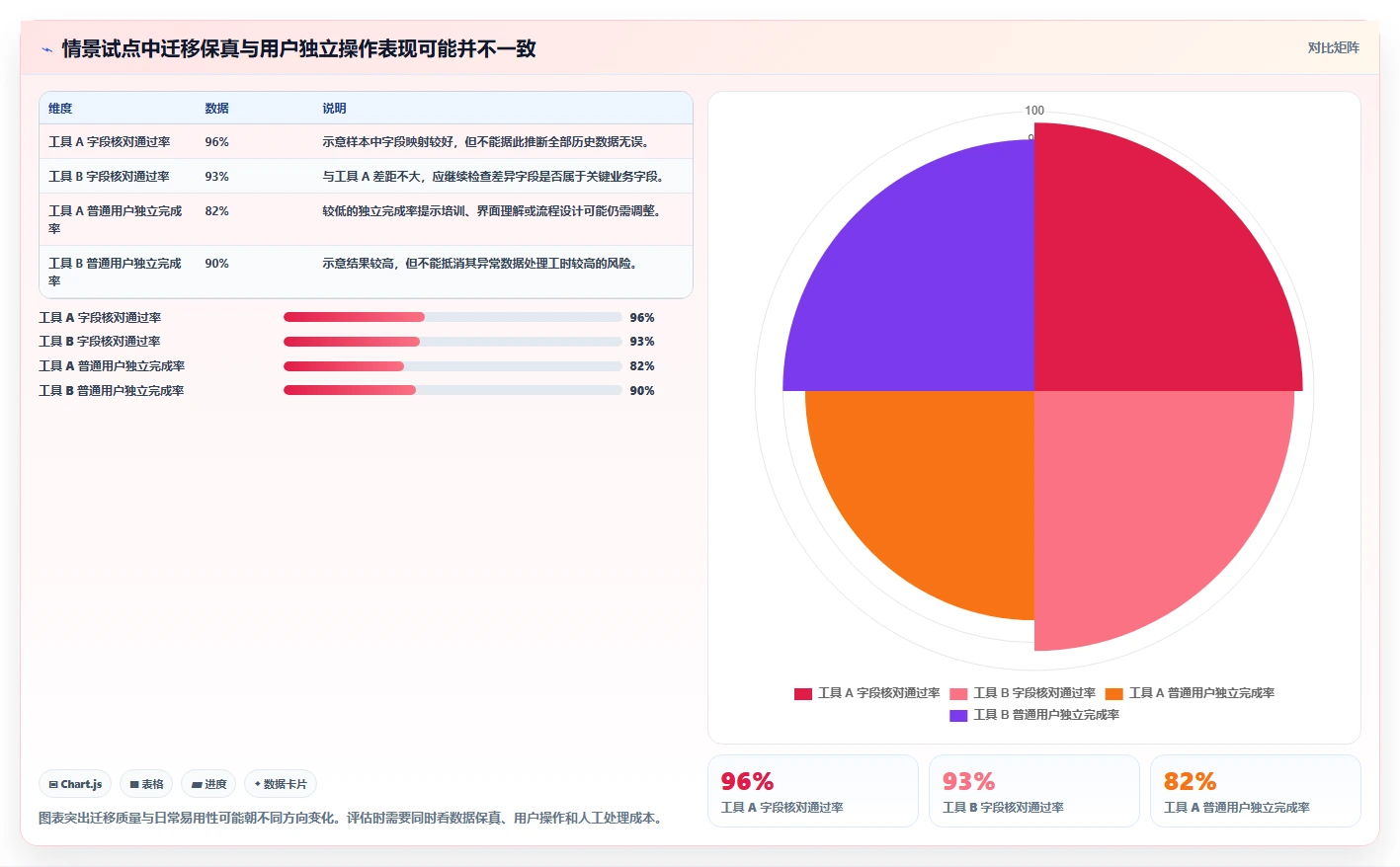
Task: Click the 对比矩阵 label in header
Action: click(1333, 47)
